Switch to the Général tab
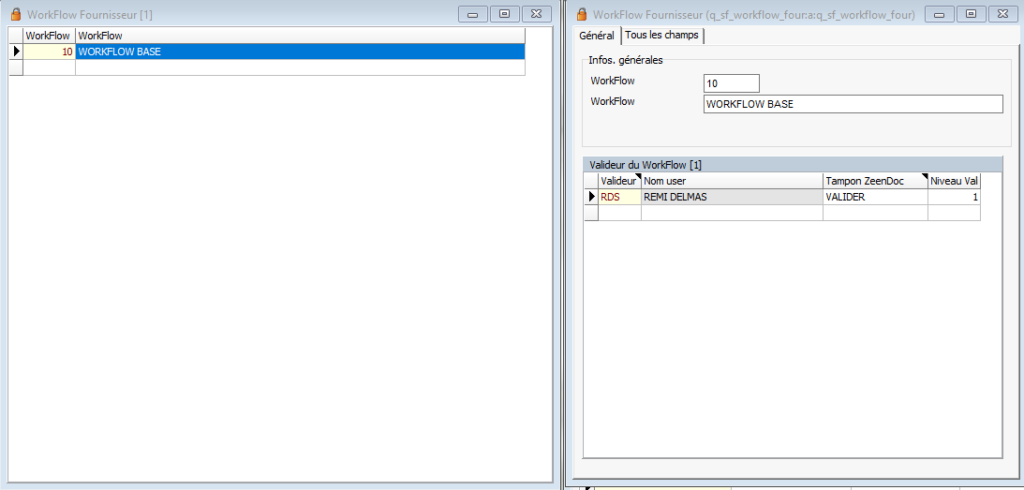This screenshot has width=1024, height=490. tap(596, 35)
